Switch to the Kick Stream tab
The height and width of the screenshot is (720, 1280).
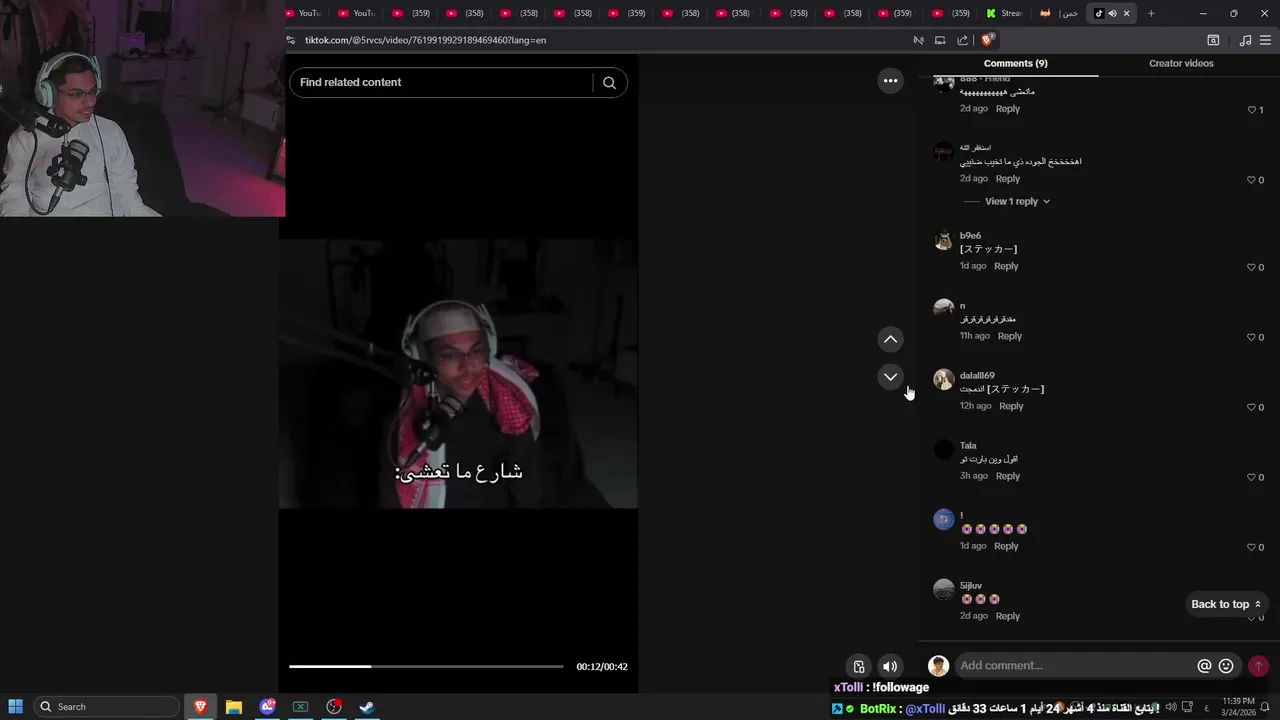coord(1004,13)
